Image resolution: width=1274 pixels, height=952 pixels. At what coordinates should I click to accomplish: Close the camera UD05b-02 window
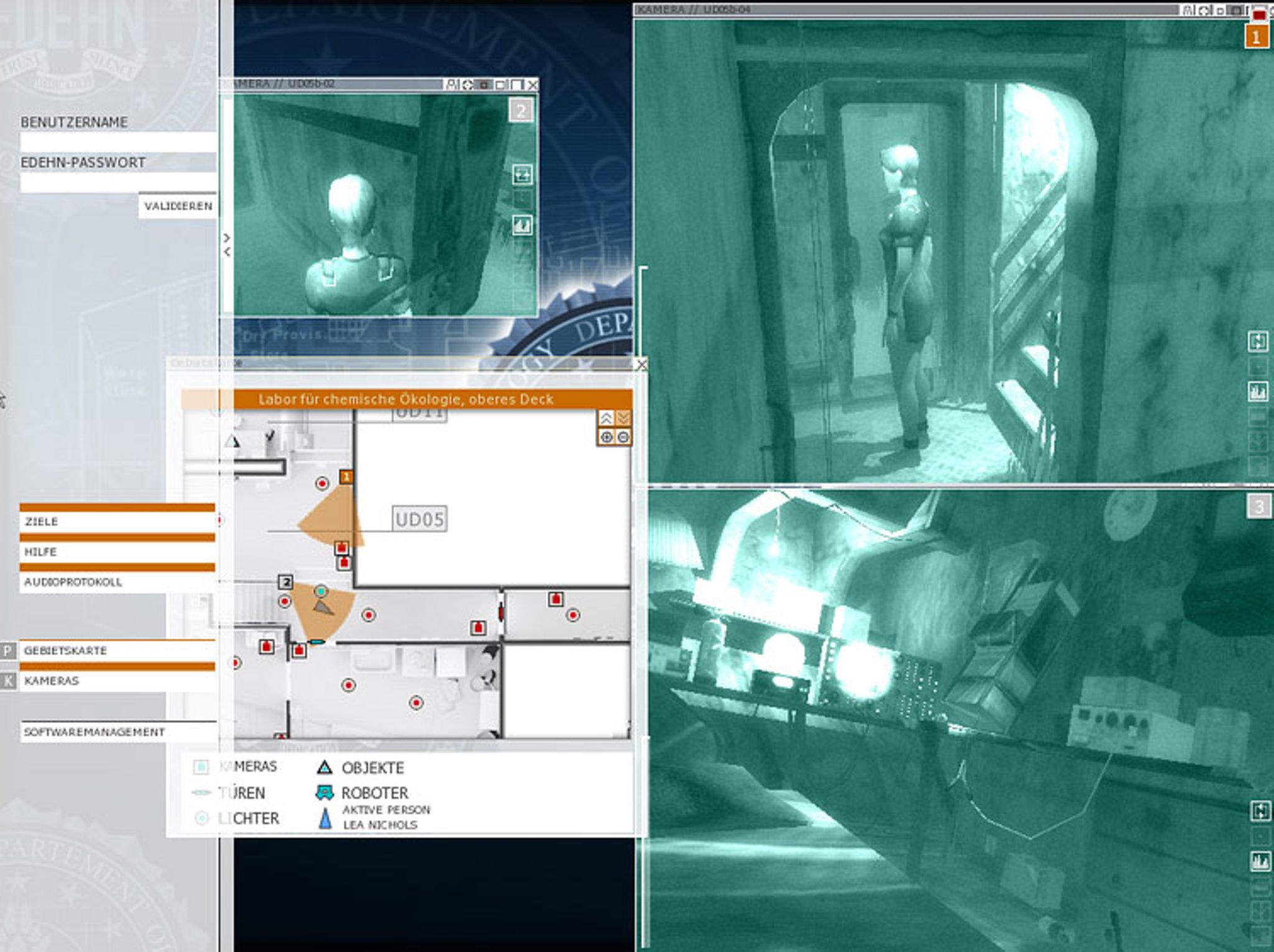532,84
